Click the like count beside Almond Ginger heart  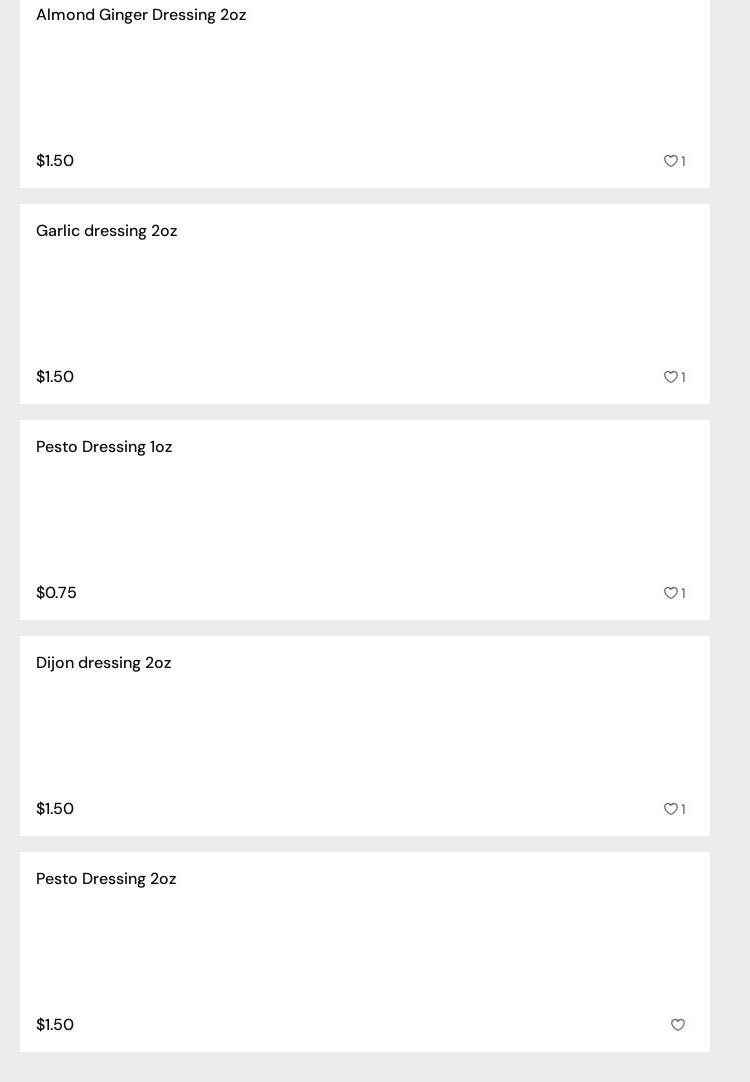click(x=684, y=161)
